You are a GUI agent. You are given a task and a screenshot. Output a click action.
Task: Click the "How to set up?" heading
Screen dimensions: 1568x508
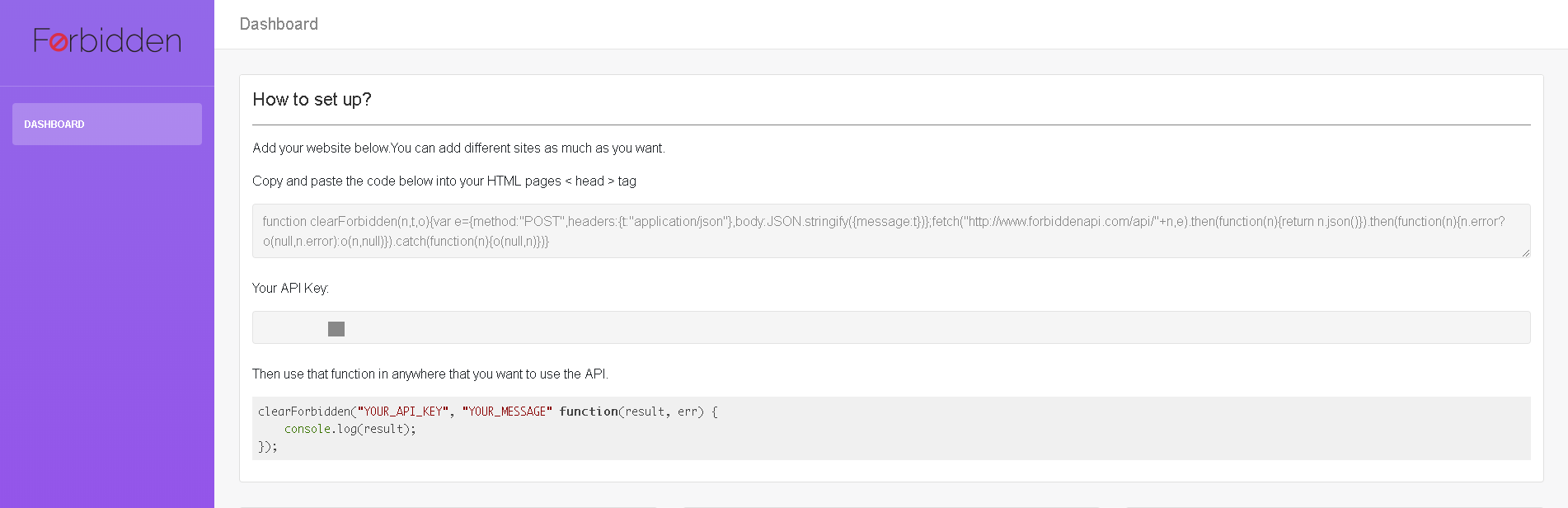tap(312, 100)
